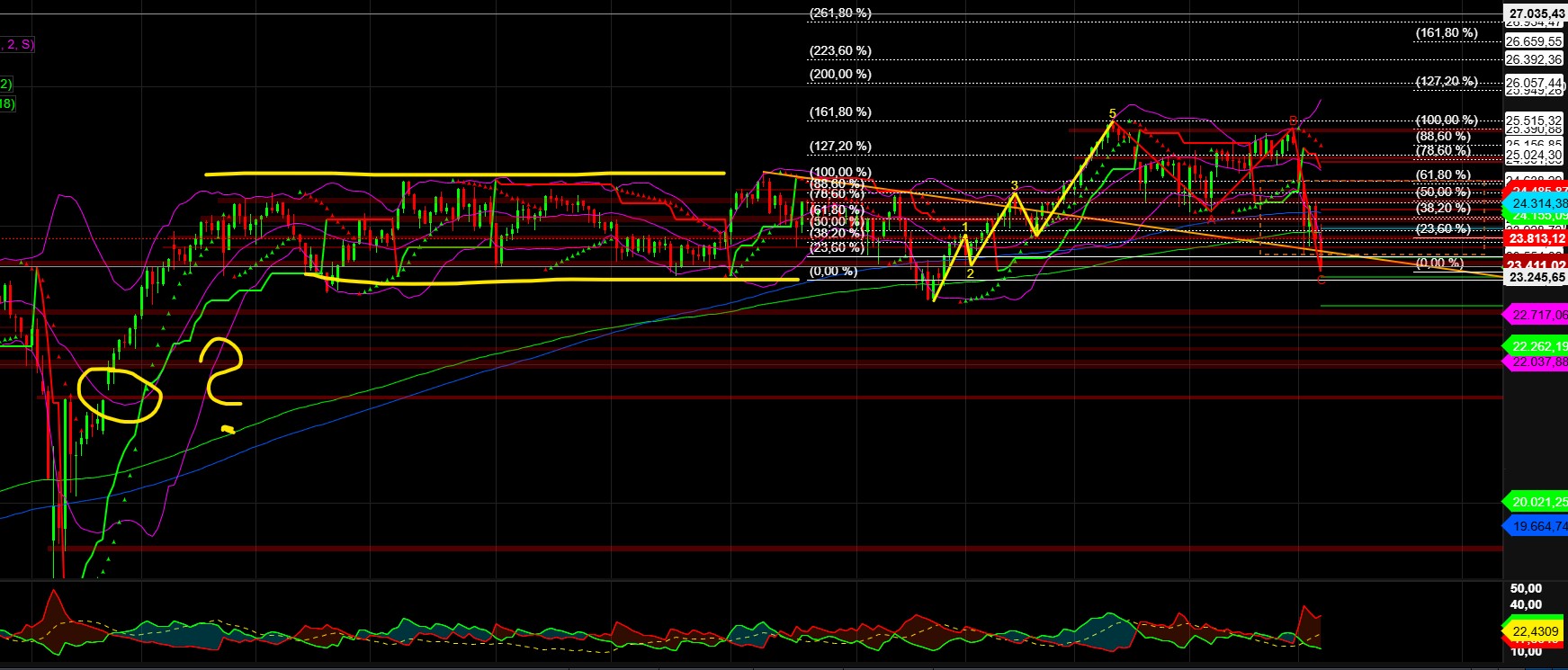1568x670 pixels.
Task: Click the (61,80 %) label in the rightmost Fibonacci set
Action: [x=1444, y=175]
